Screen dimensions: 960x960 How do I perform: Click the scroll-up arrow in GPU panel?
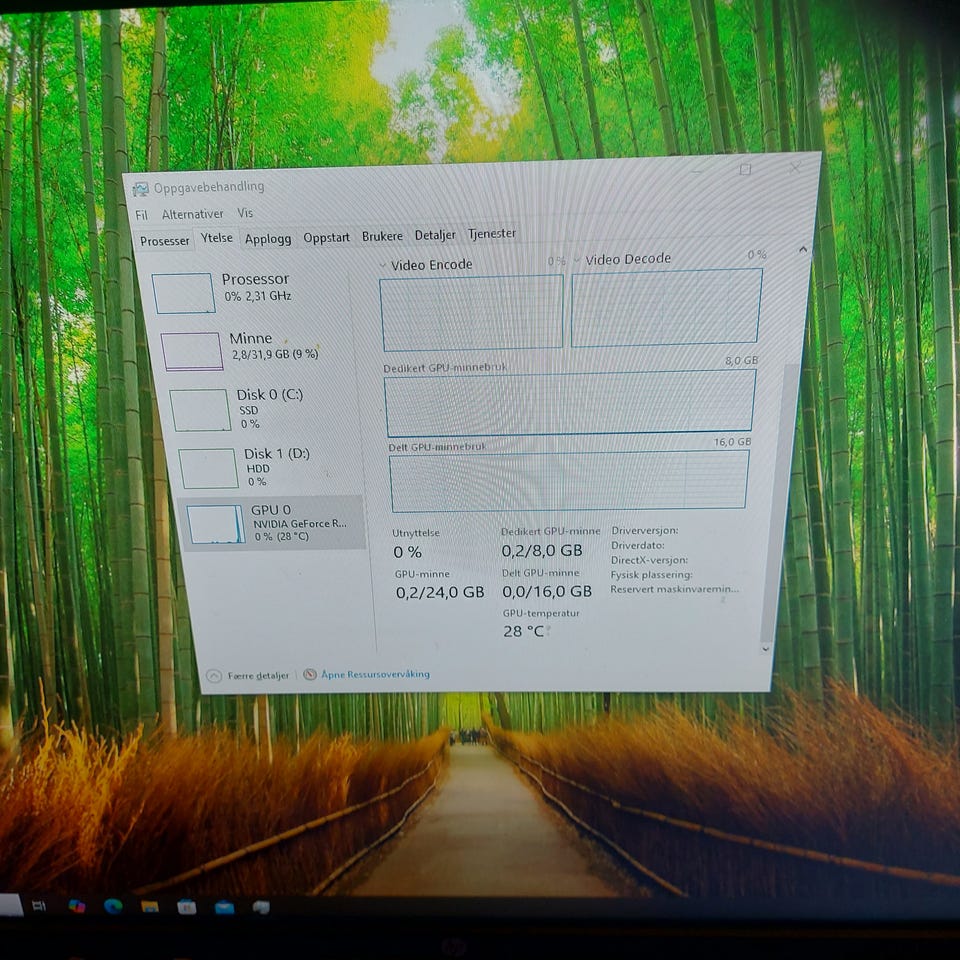[x=803, y=250]
